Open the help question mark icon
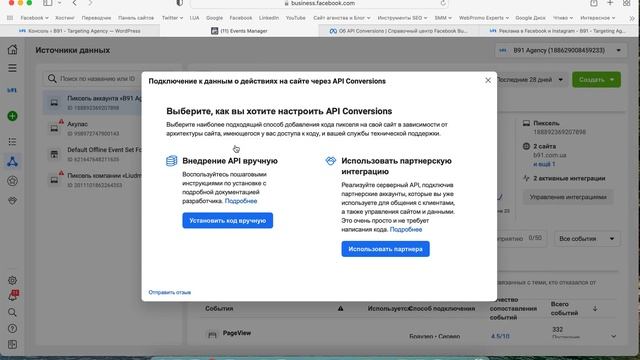This screenshot has width=640, height=360. coord(12,328)
